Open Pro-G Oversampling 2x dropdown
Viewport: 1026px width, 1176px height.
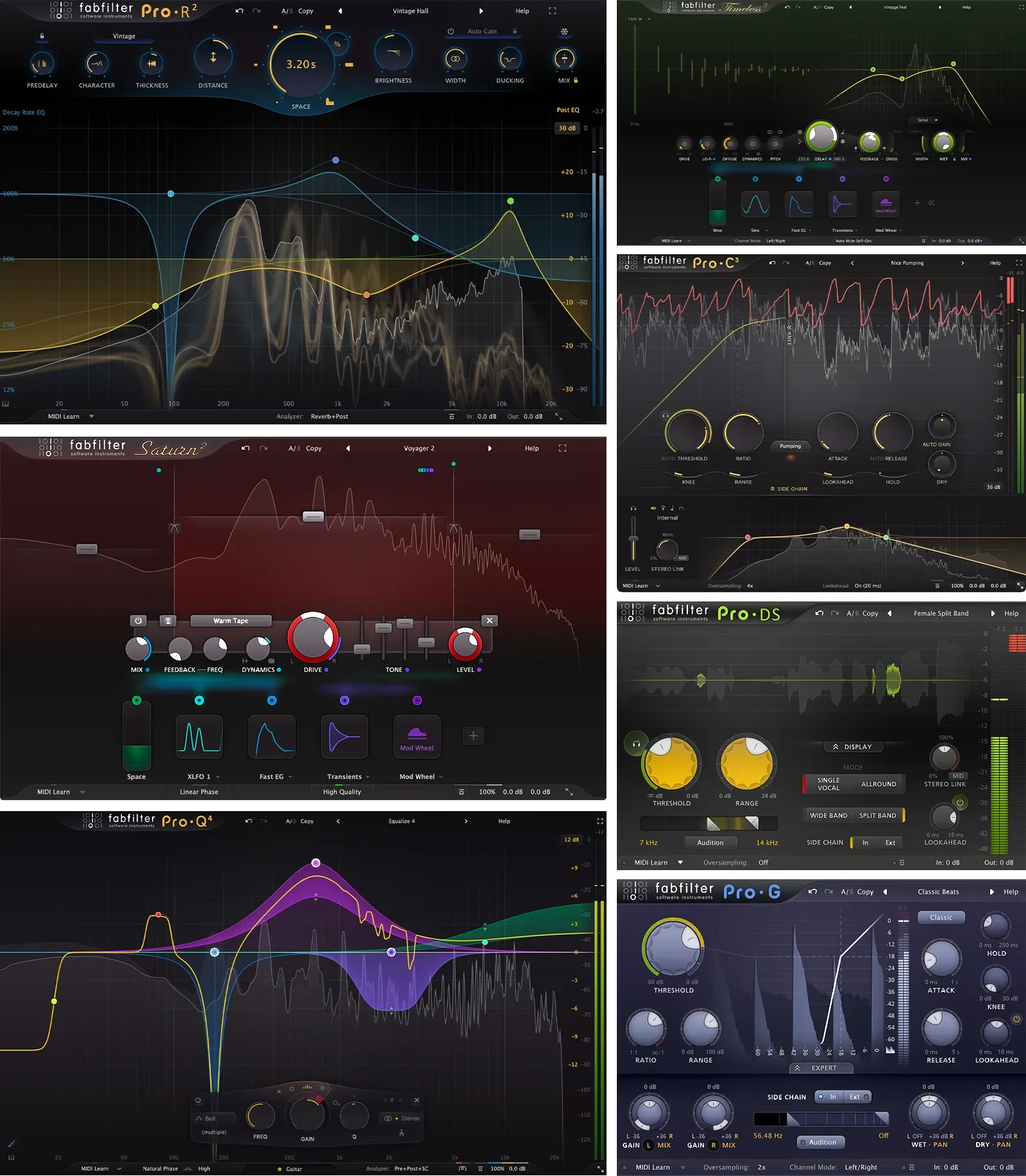pyautogui.click(x=761, y=1168)
